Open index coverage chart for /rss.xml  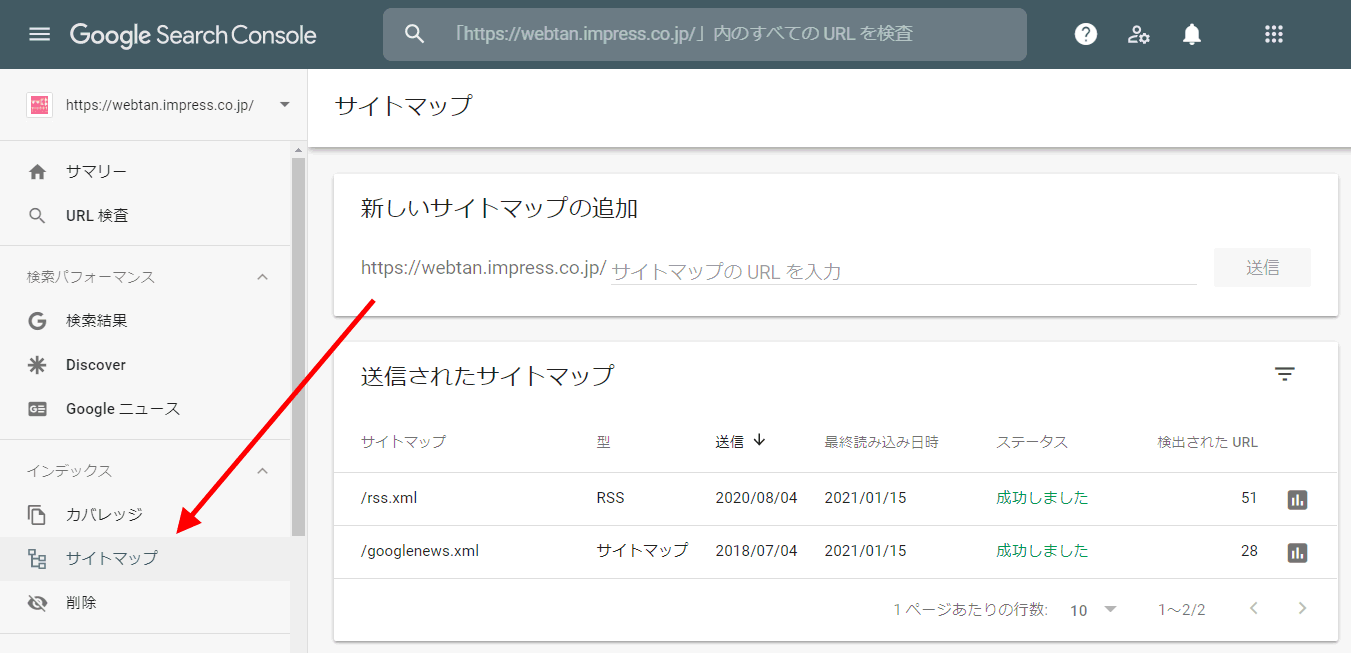click(1297, 499)
